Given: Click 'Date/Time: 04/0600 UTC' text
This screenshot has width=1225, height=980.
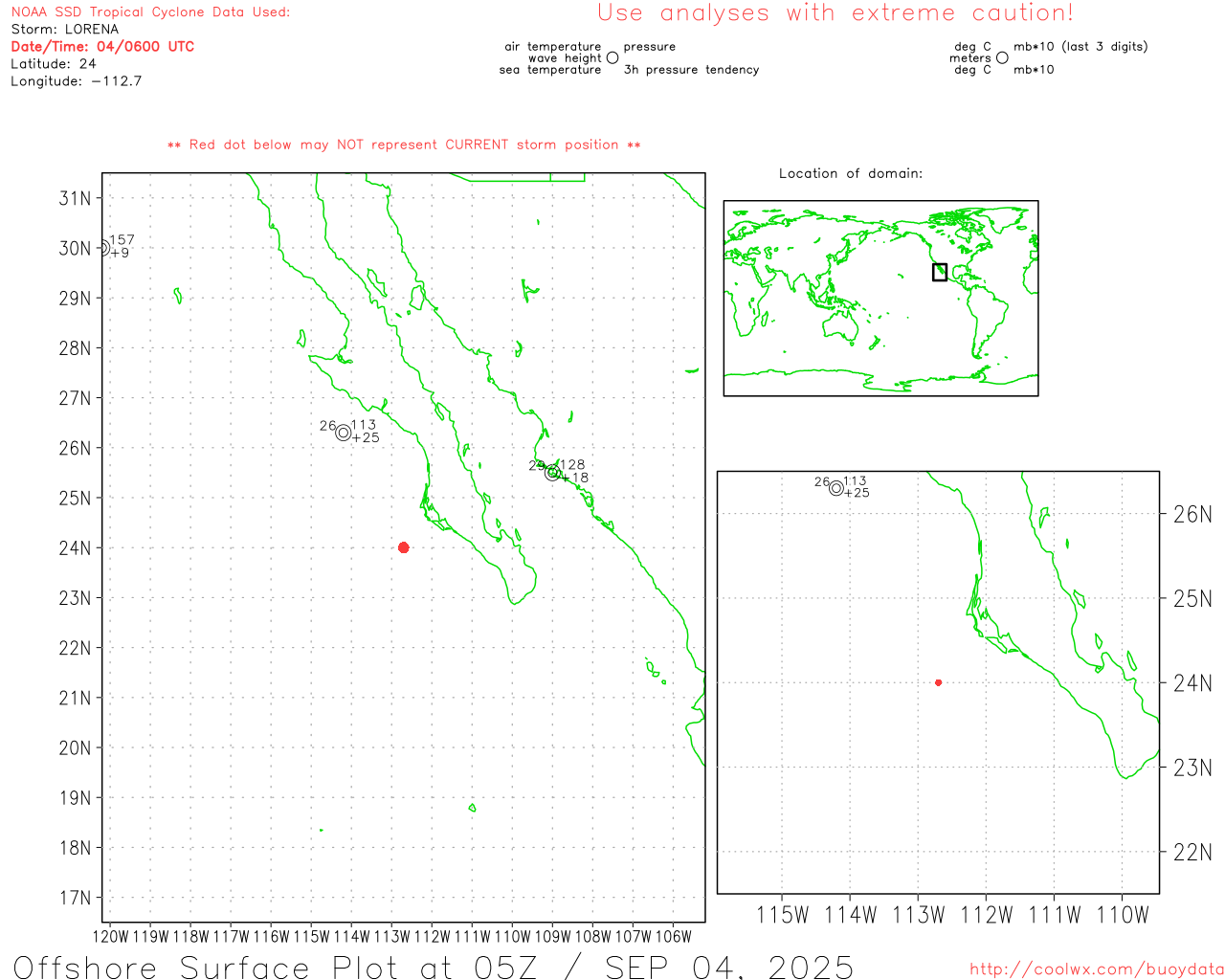Looking at the screenshot, I should pyautogui.click(x=102, y=47).
